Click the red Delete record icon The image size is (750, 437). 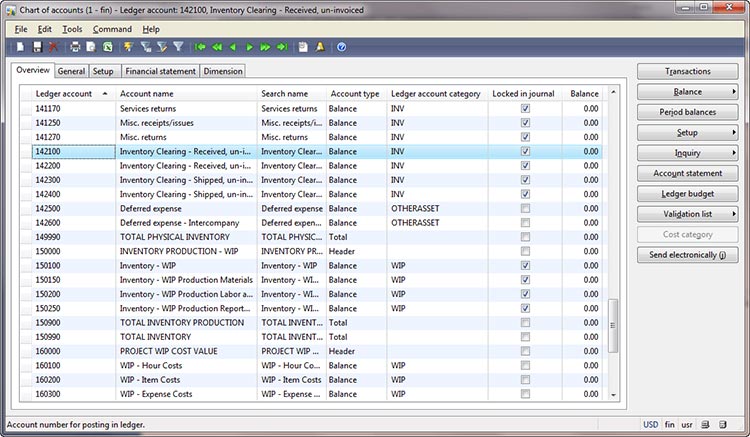pyautogui.click(x=53, y=47)
